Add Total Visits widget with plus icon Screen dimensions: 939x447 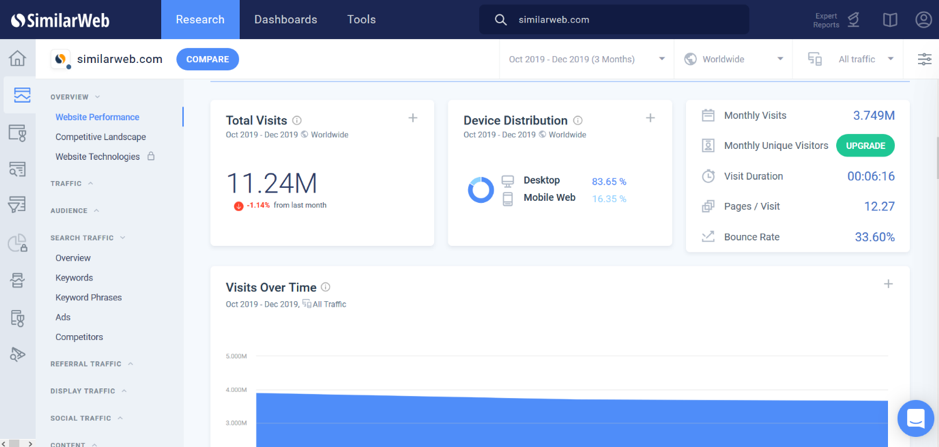pos(413,118)
